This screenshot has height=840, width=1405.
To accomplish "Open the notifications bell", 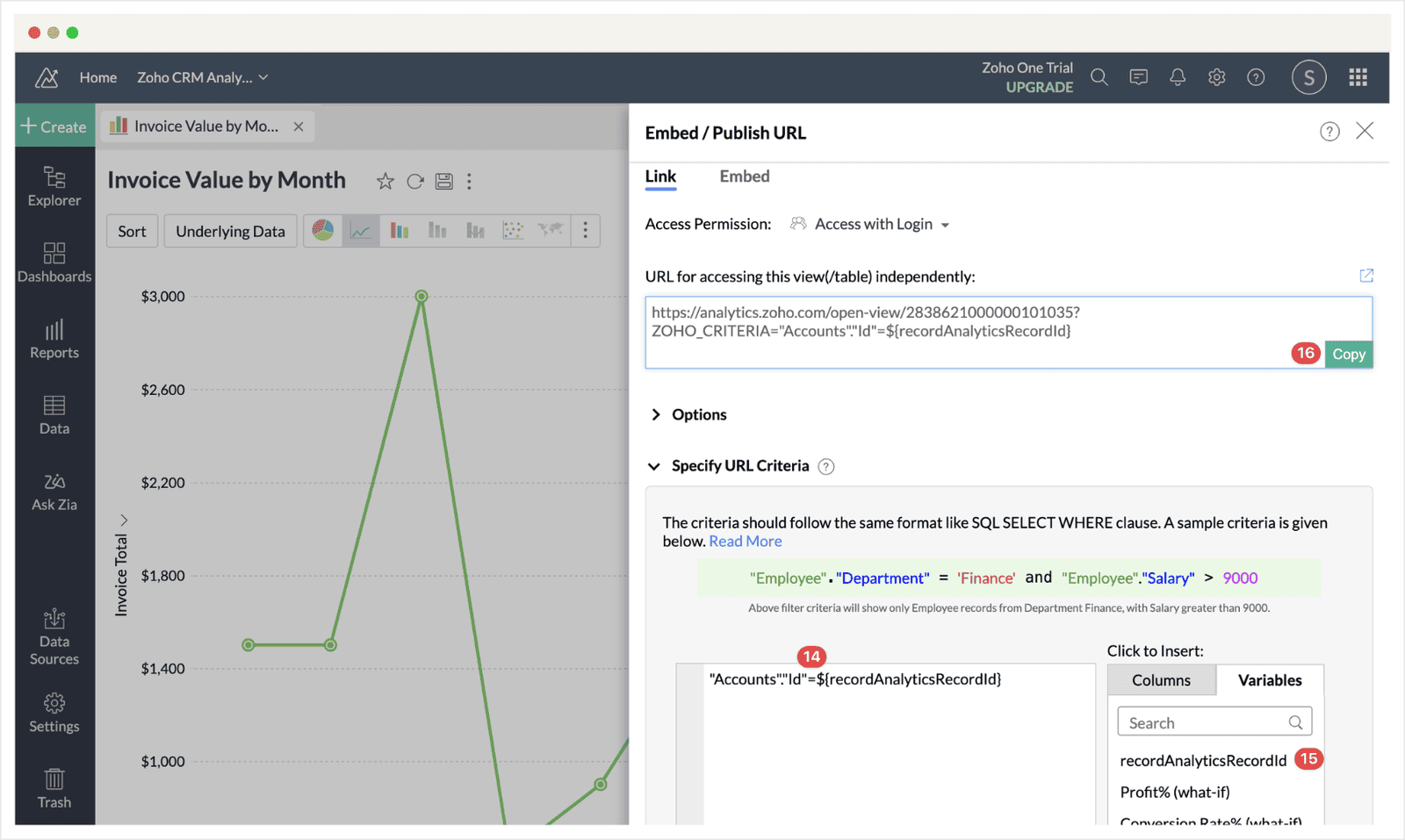I will click(x=1178, y=77).
